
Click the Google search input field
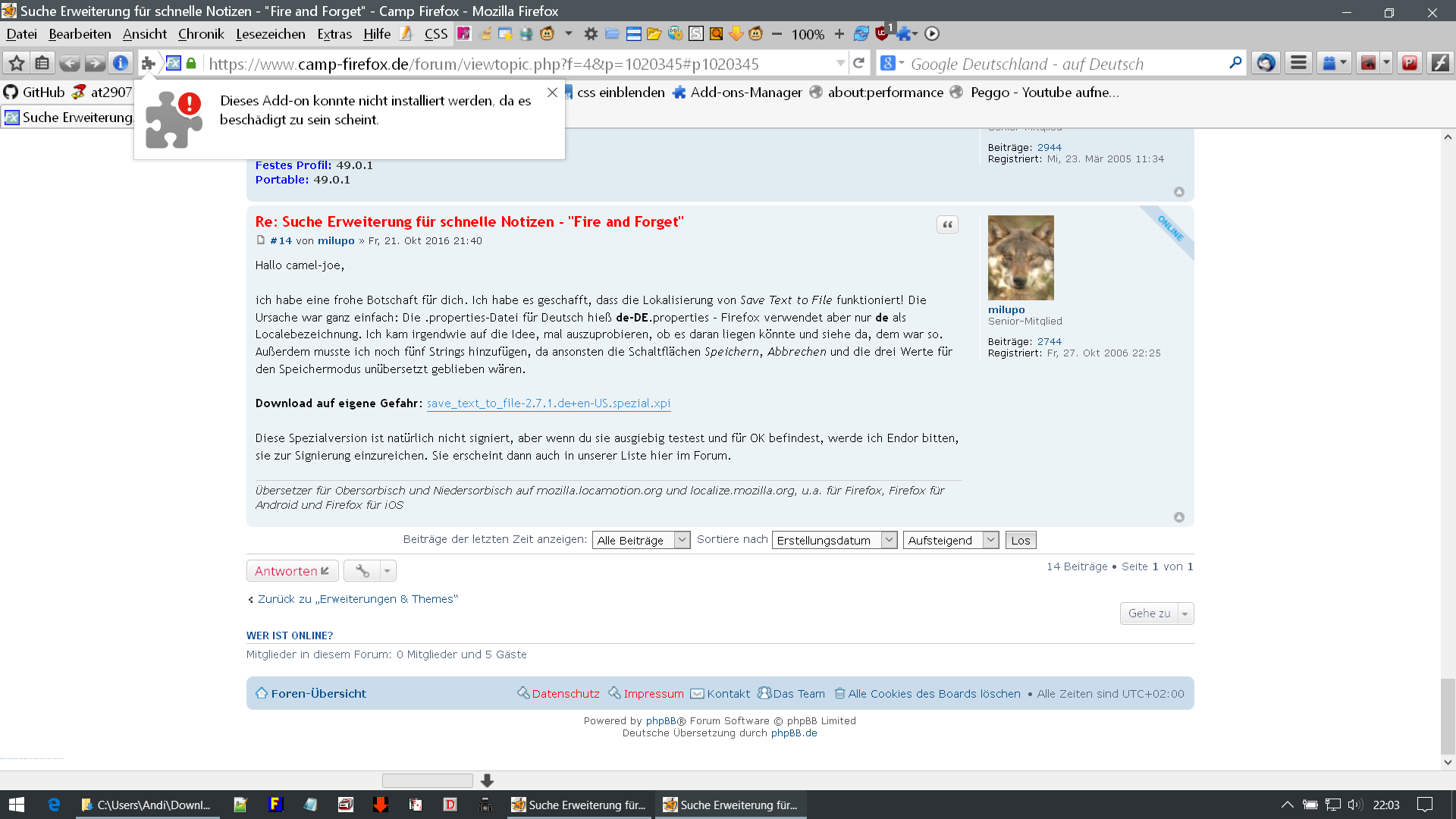coord(1062,64)
